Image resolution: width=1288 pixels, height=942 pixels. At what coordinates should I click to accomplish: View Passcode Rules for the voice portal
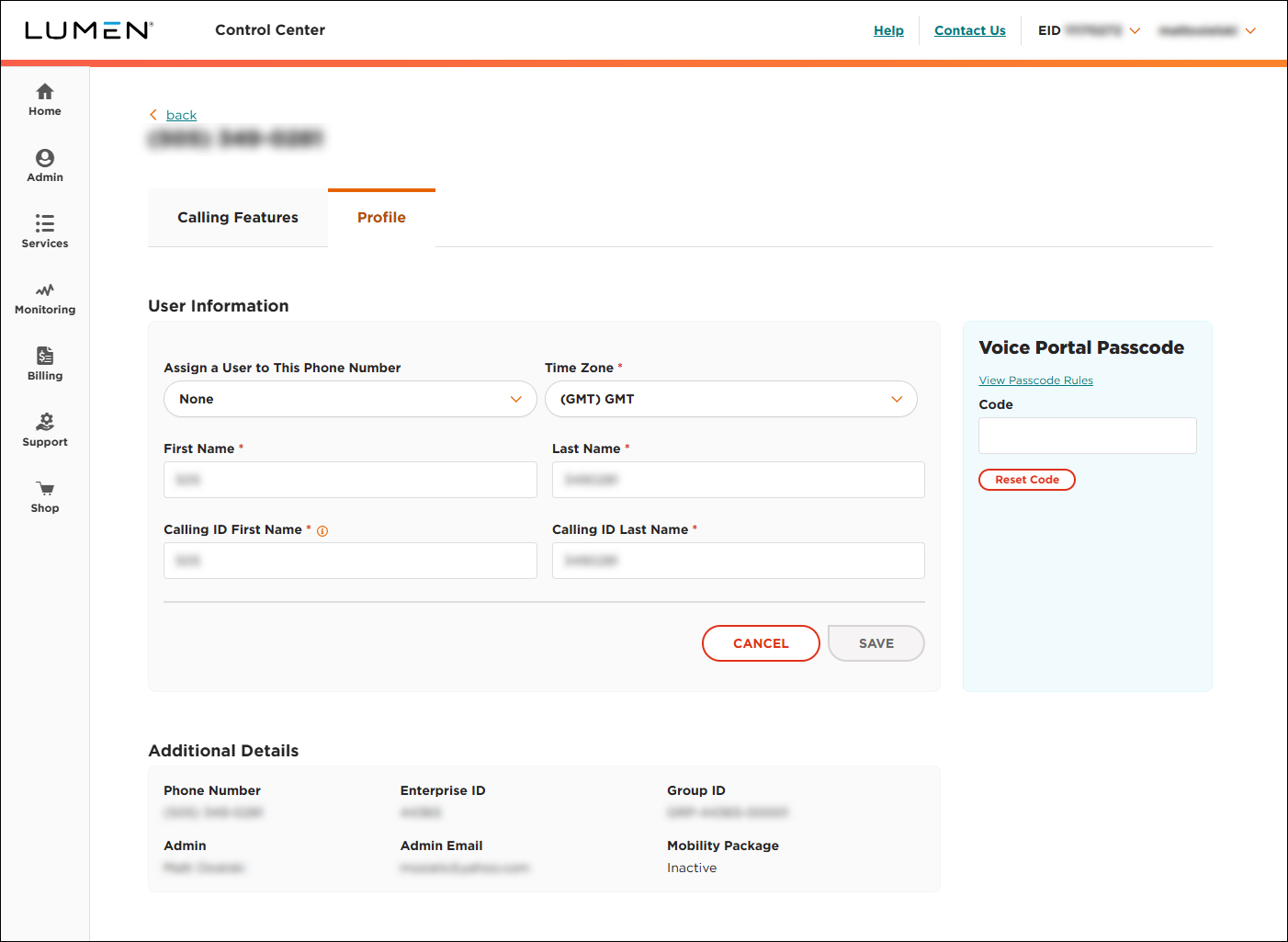tap(1035, 380)
